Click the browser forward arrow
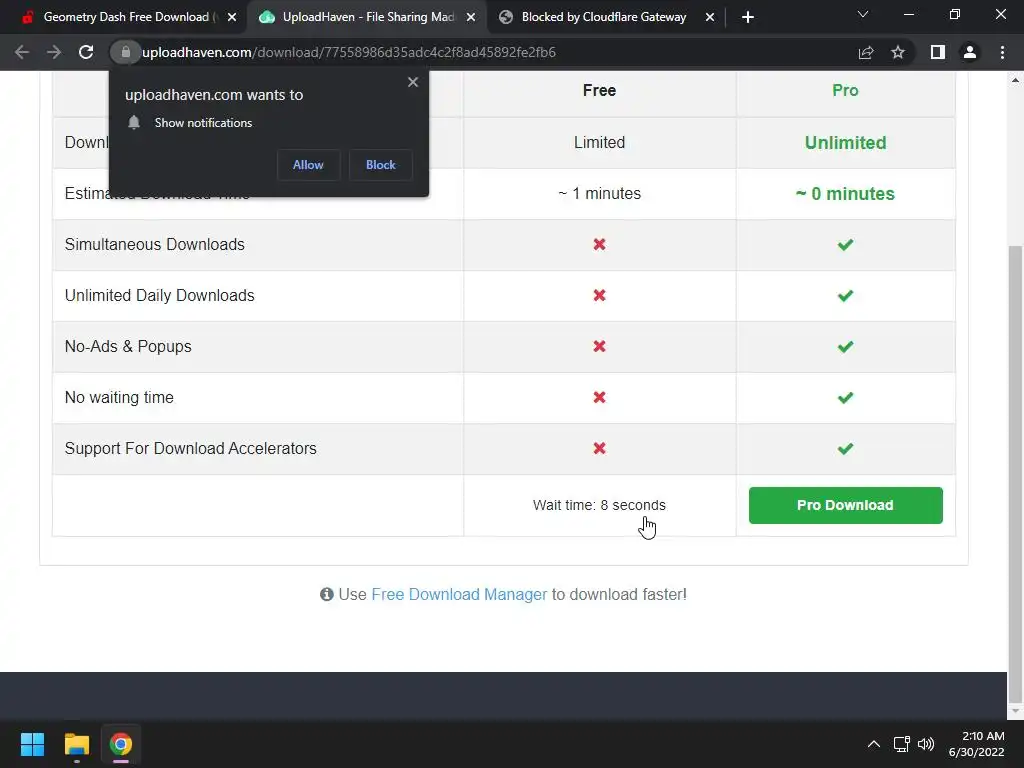 [54, 52]
